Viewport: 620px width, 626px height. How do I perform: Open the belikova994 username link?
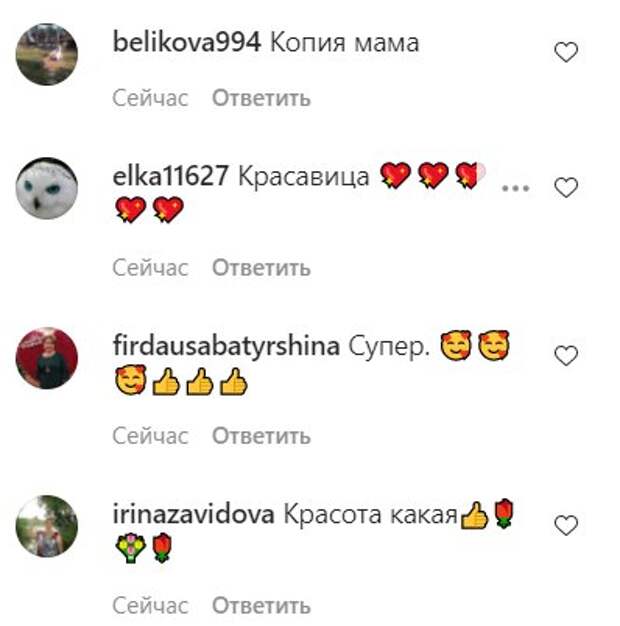pos(187,42)
